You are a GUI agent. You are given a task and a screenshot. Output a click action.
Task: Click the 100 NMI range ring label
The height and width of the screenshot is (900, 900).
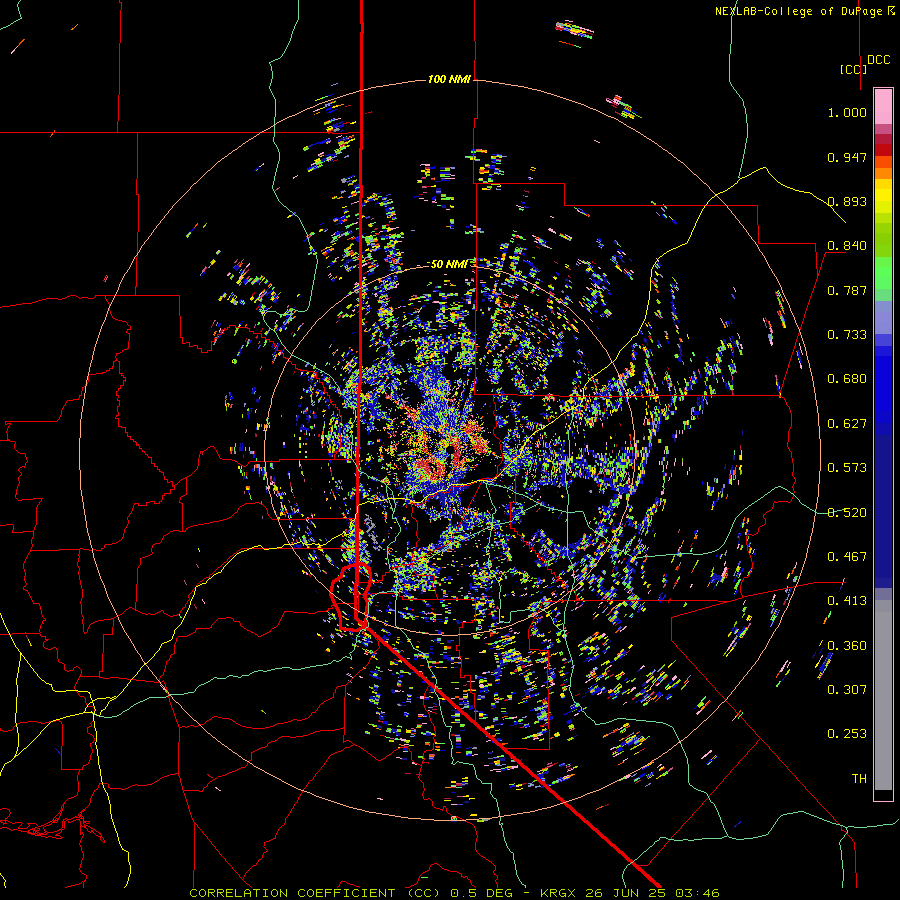pyautogui.click(x=449, y=79)
